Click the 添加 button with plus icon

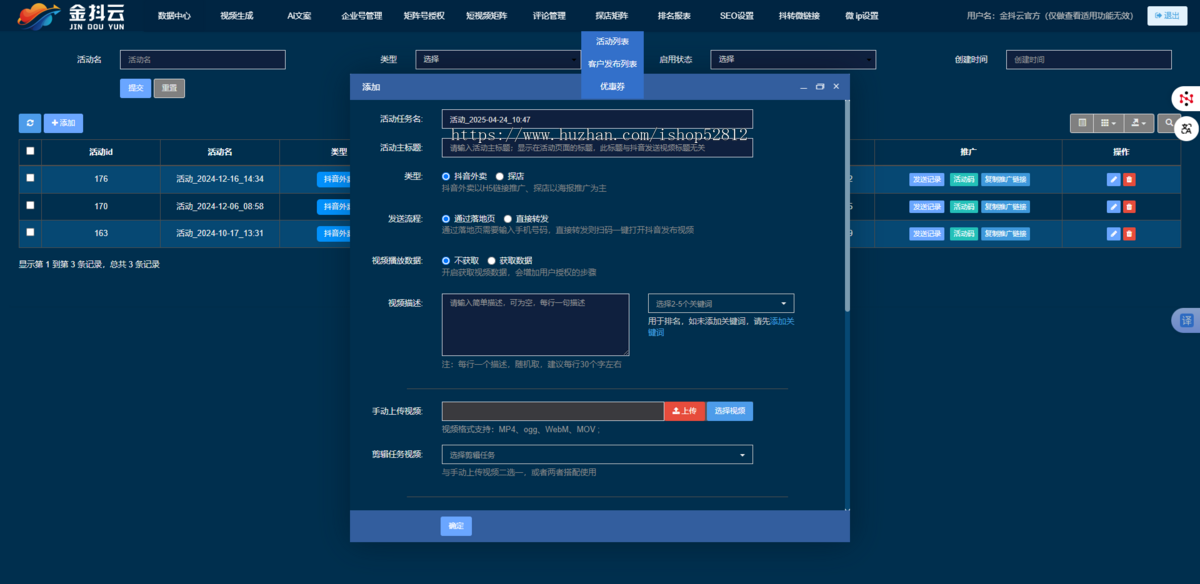click(x=63, y=123)
